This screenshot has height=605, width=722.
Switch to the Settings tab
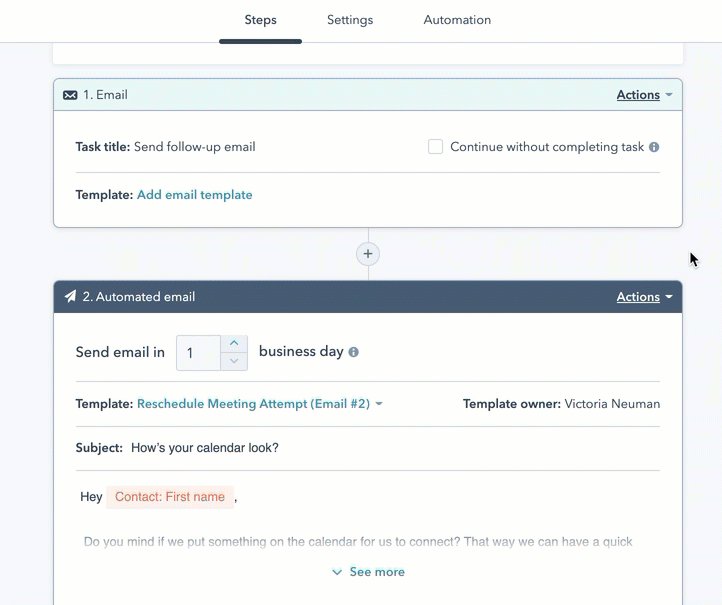[x=350, y=20]
